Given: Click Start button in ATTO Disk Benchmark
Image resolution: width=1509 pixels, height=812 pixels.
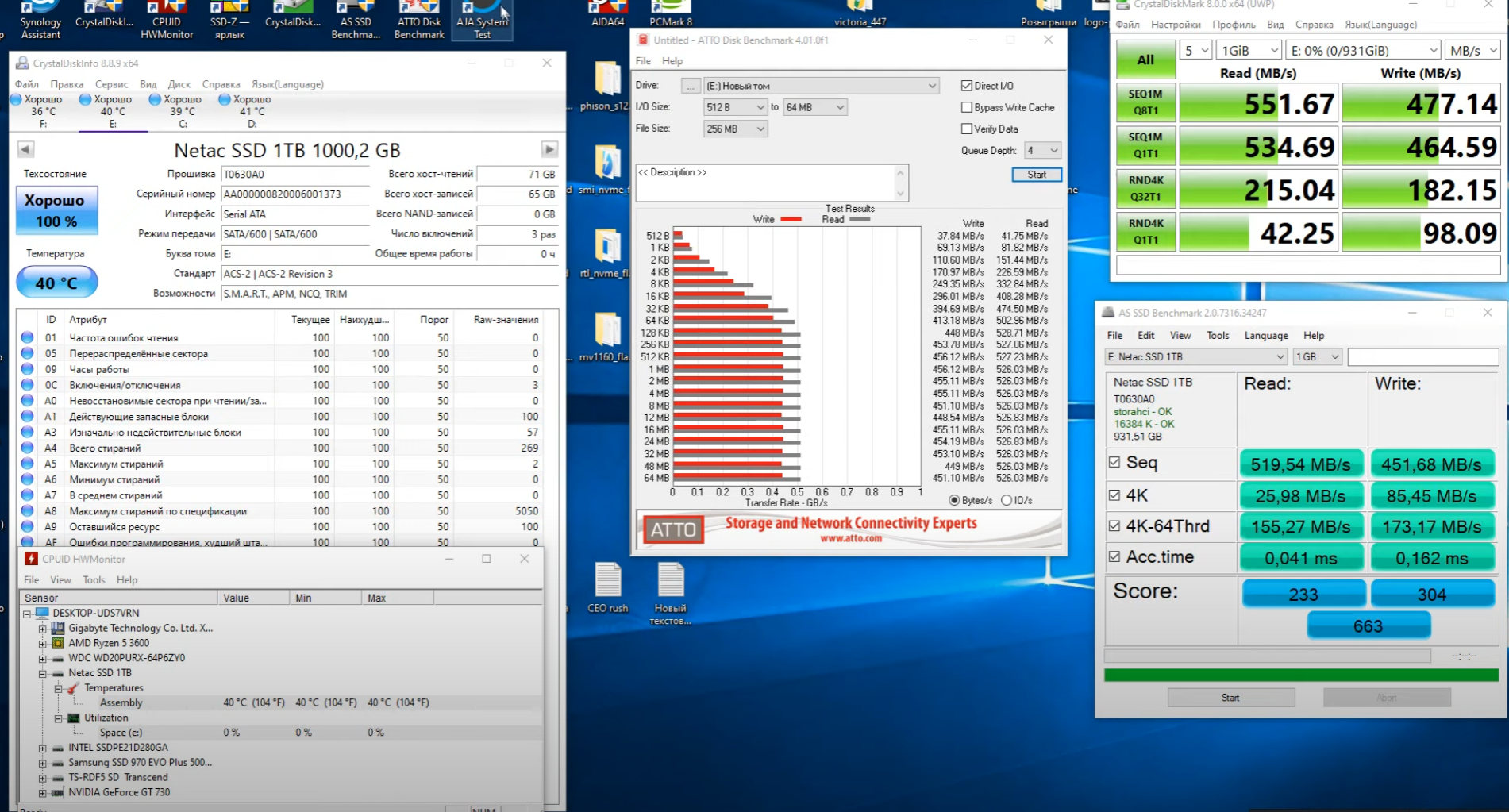Looking at the screenshot, I should click(x=1037, y=175).
